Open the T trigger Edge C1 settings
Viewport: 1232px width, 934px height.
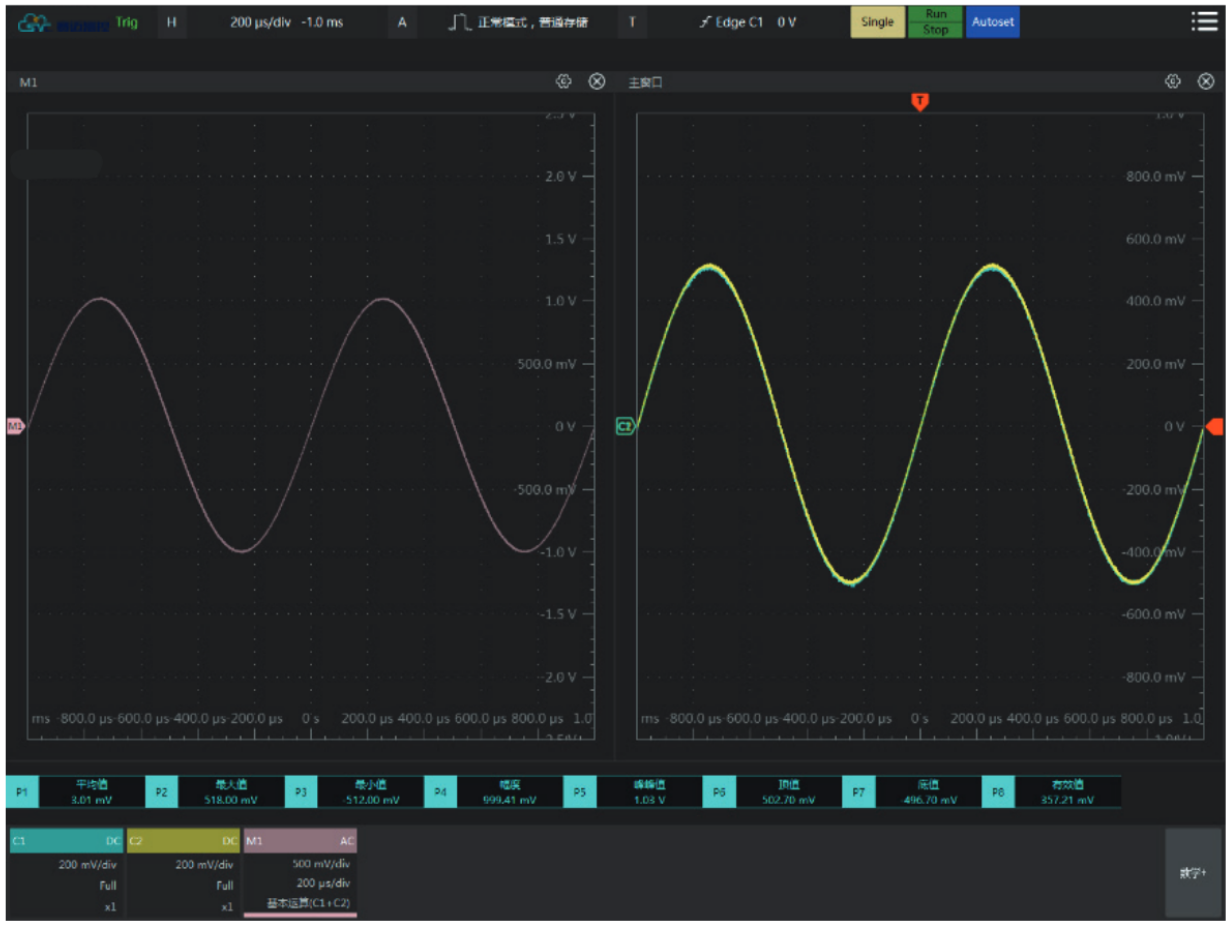click(x=632, y=22)
